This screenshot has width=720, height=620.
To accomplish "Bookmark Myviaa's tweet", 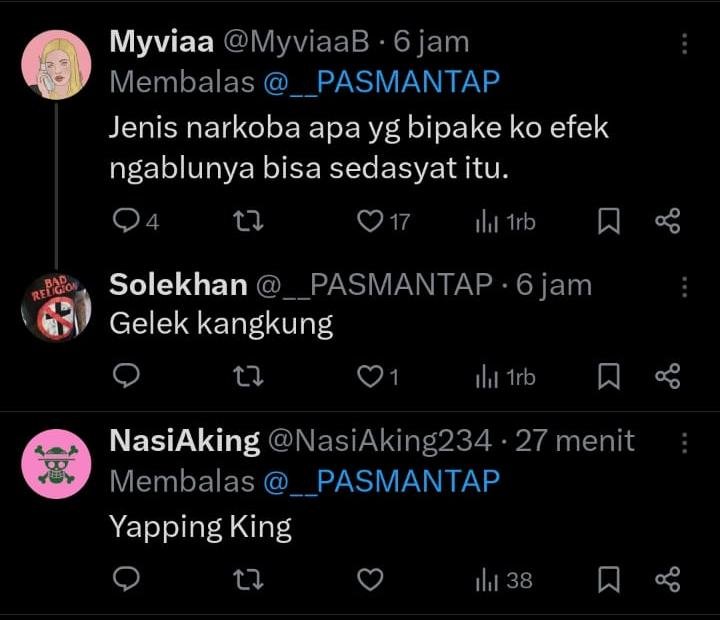I will pos(608,222).
